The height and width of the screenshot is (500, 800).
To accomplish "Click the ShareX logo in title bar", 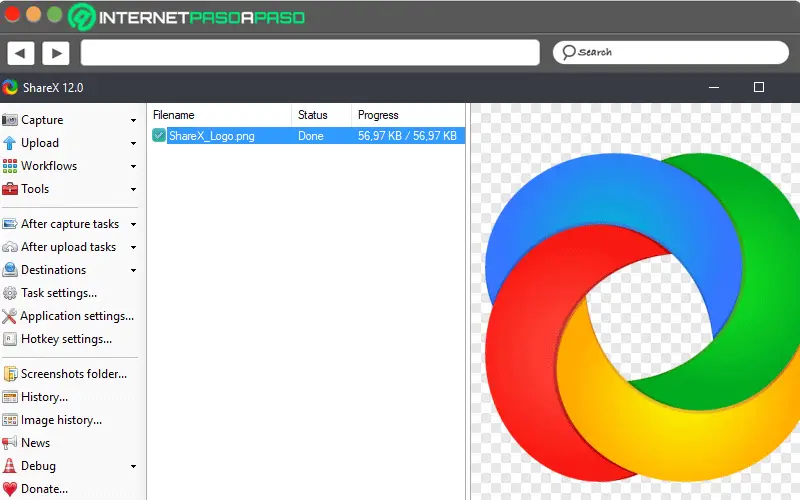I will 10,87.
